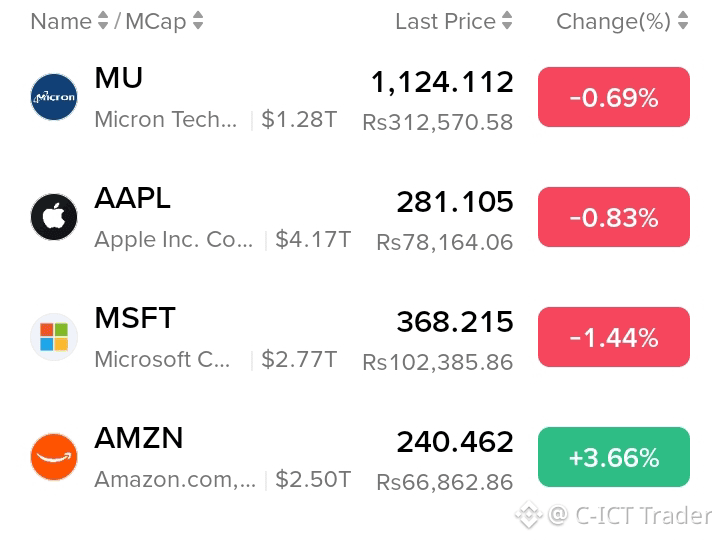
Task: Open the Apple logo icon
Action: point(54,217)
